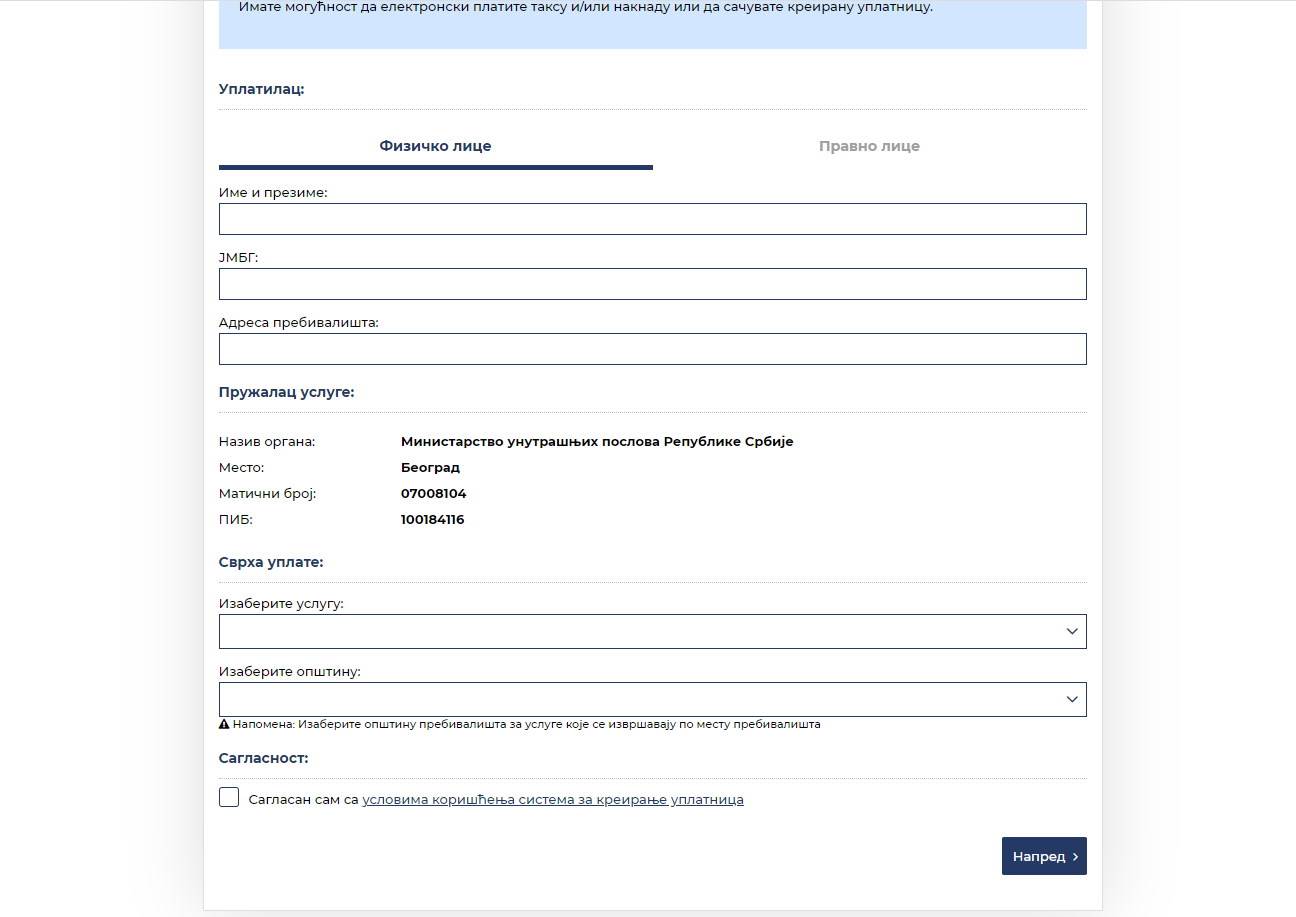This screenshot has height=917, width=1296.
Task: Click the 'Име и презиме:' field label
Action: (x=273, y=192)
